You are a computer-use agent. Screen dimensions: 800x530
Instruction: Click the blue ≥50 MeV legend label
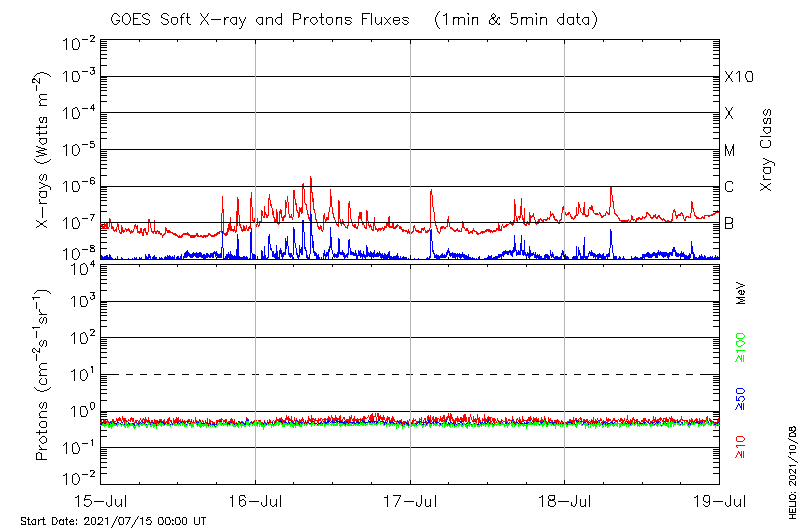(741, 398)
